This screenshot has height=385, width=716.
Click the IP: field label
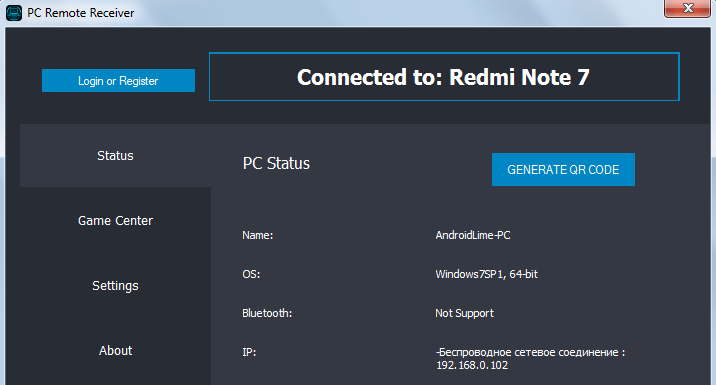click(249, 353)
